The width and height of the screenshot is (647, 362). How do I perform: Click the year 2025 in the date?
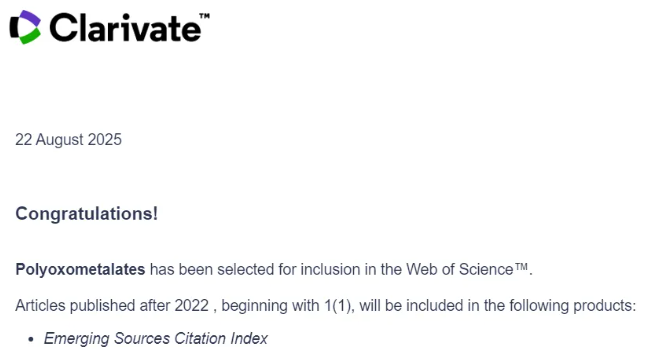click(x=104, y=140)
